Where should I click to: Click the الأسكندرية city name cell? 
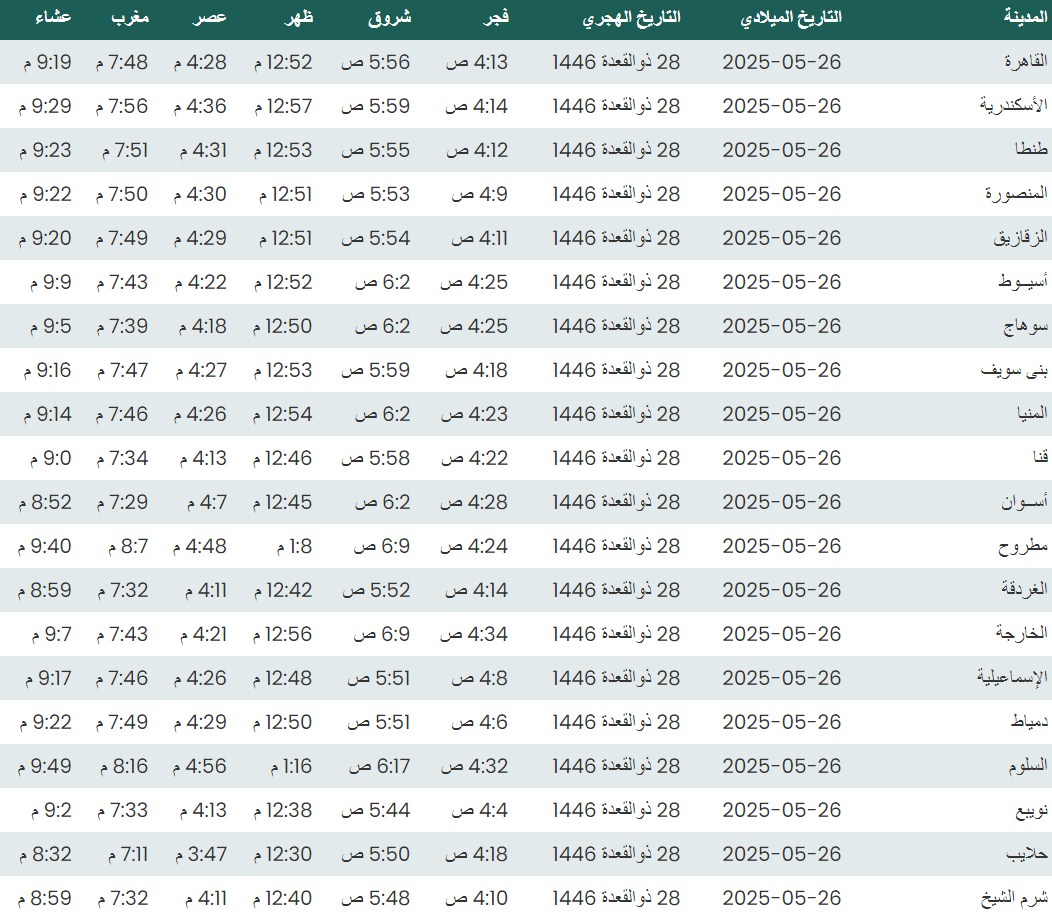(1014, 106)
